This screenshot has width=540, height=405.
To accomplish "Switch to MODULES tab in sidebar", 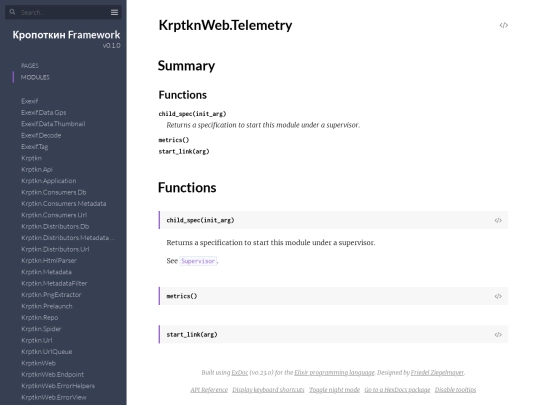I will [35, 77].
